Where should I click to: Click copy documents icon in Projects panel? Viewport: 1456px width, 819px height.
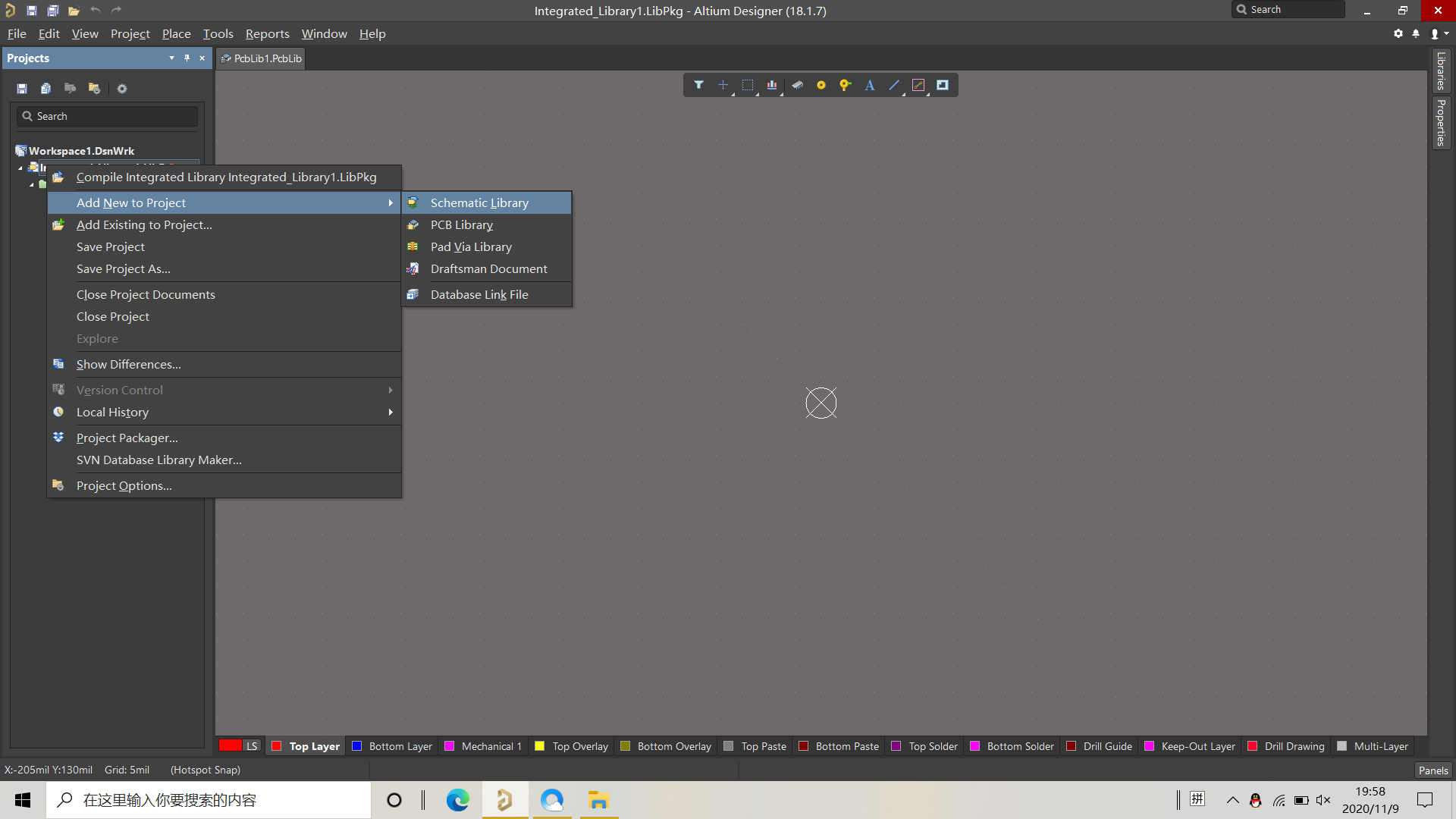pos(45,89)
